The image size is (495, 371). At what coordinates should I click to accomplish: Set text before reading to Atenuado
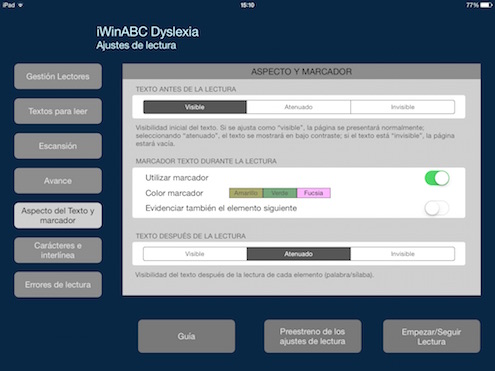click(x=298, y=107)
